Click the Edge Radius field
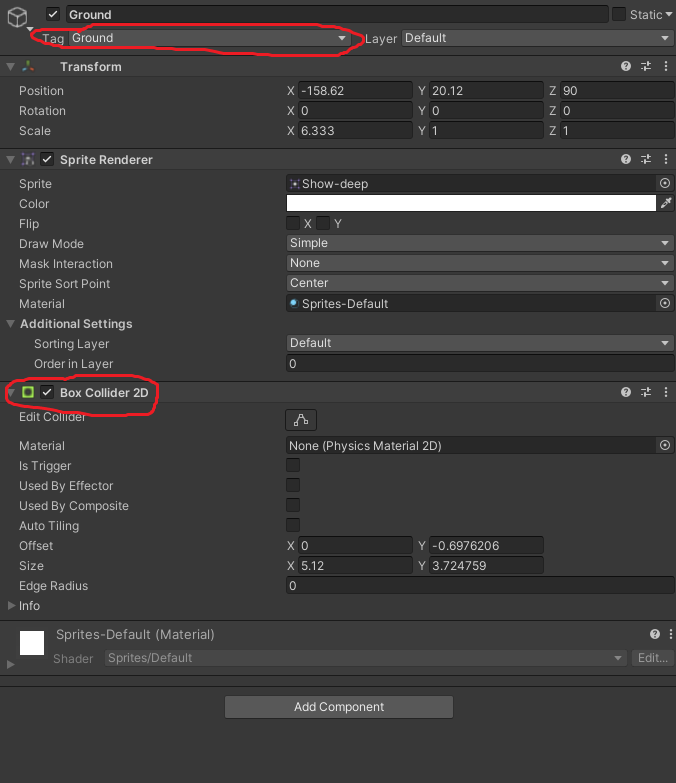Image resolution: width=676 pixels, height=783 pixels. [x=480, y=585]
